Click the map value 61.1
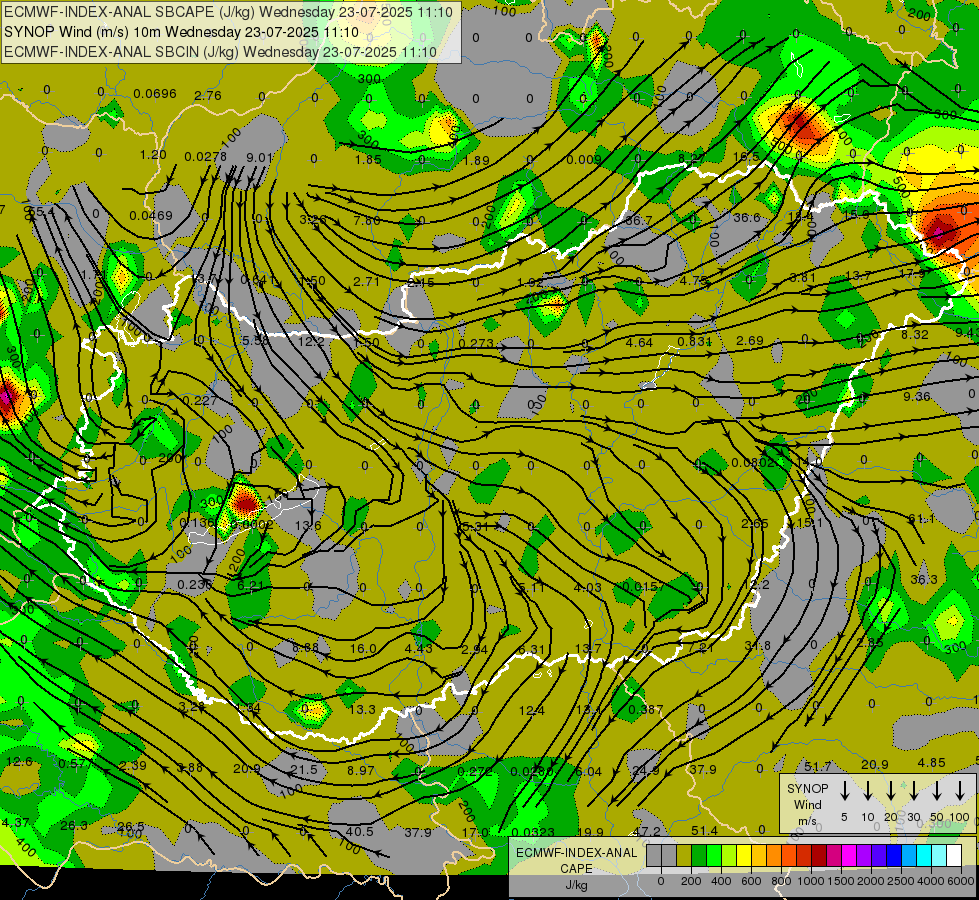 pyautogui.click(x=922, y=518)
